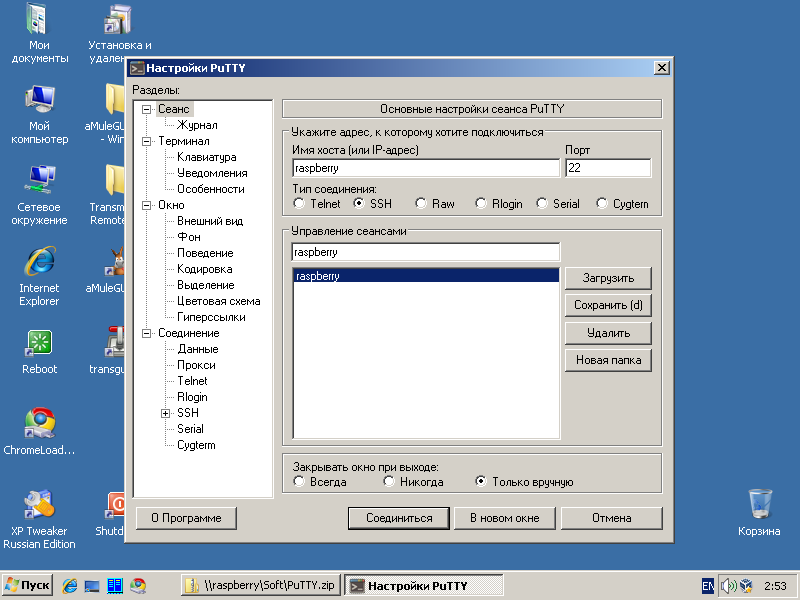Select the Telnet connection type

coord(299,203)
